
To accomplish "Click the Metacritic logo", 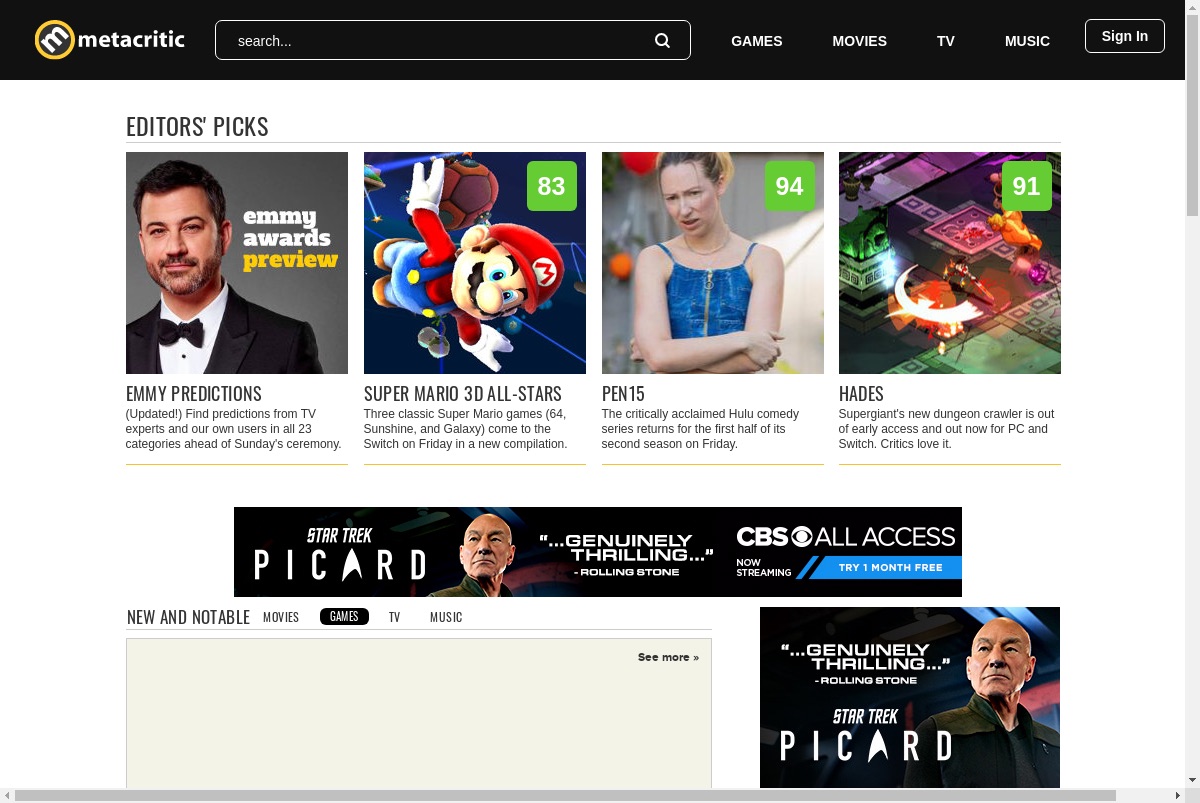I will coord(110,40).
